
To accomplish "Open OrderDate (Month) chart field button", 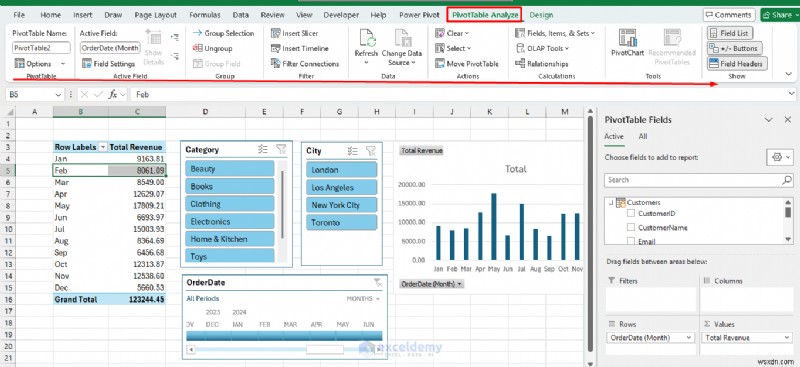I will (x=432, y=284).
